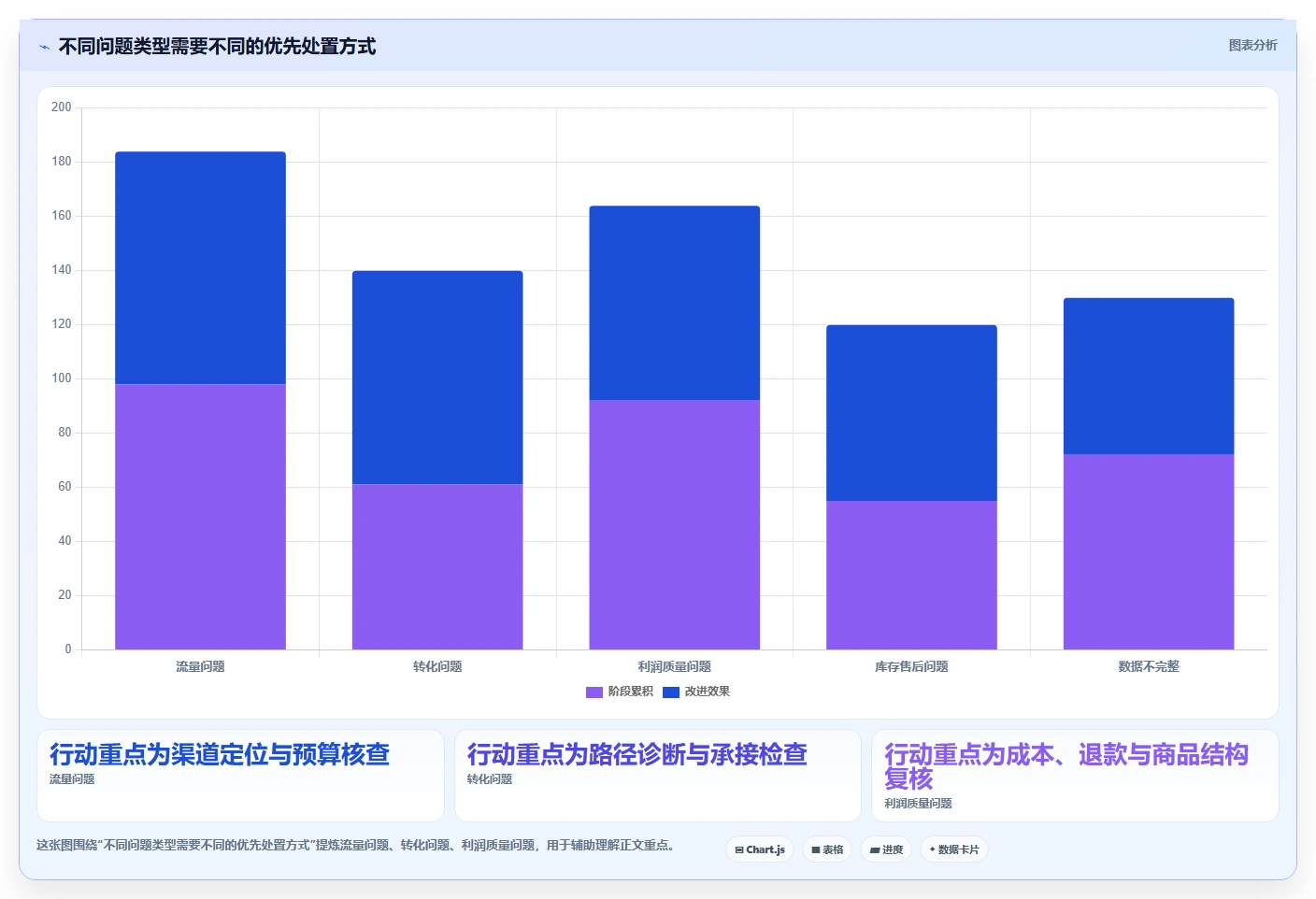The width and height of the screenshot is (1316, 899).
Task: Click the chart title 不同问题类型需要不同的优先处置方式
Action: [217, 47]
